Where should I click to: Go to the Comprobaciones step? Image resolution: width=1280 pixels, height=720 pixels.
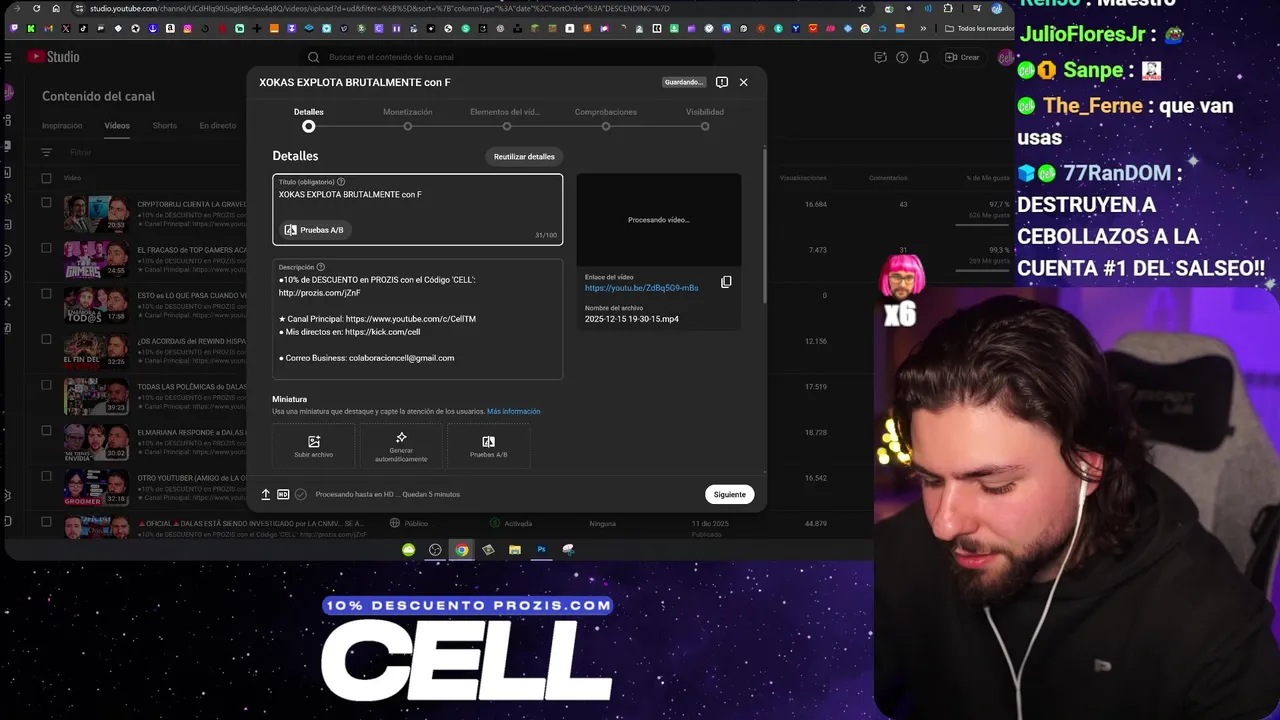coord(606,119)
